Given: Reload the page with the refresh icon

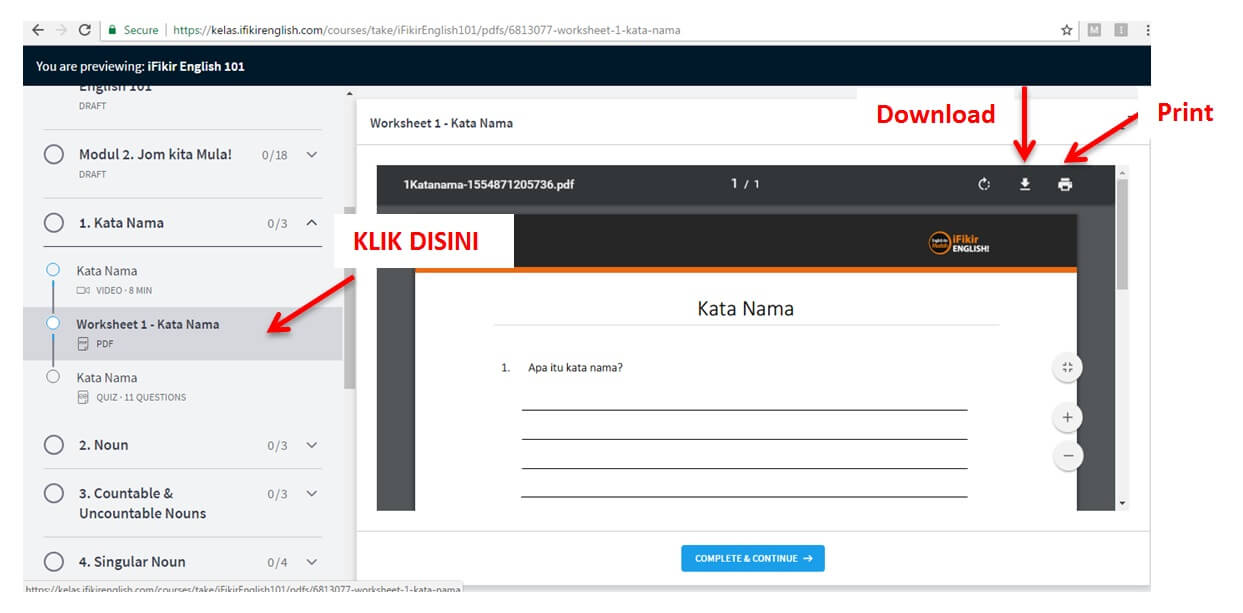Looking at the screenshot, I should tap(85, 30).
